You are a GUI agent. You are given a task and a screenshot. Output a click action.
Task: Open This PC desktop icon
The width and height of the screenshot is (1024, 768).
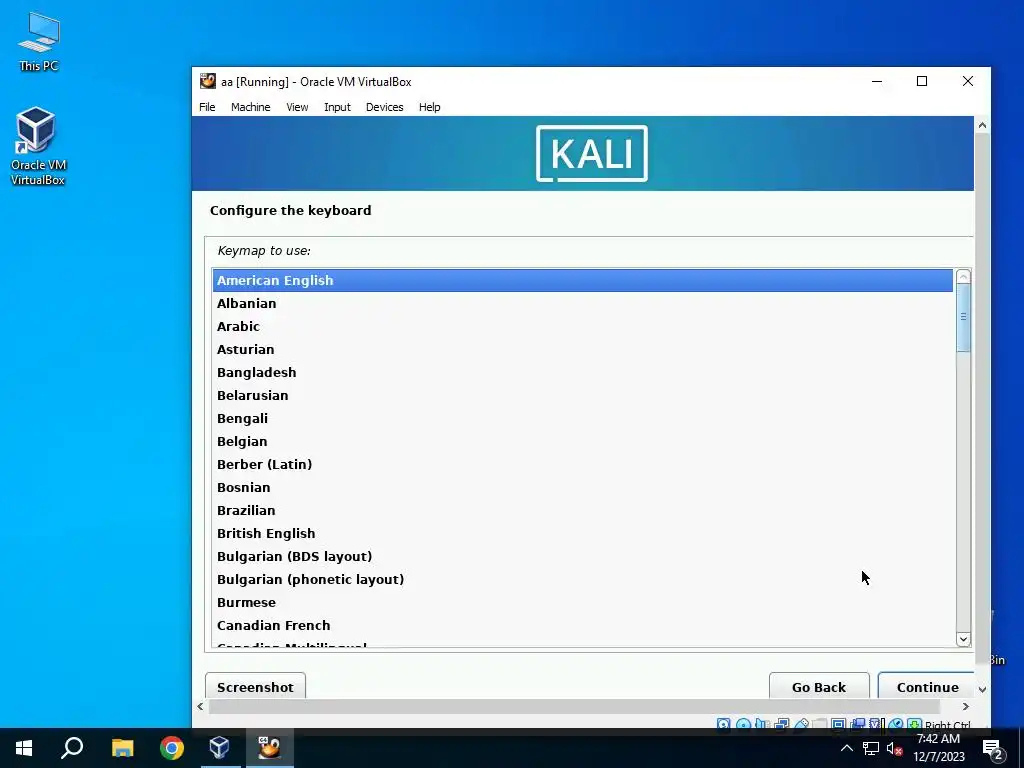click(x=39, y=41)
